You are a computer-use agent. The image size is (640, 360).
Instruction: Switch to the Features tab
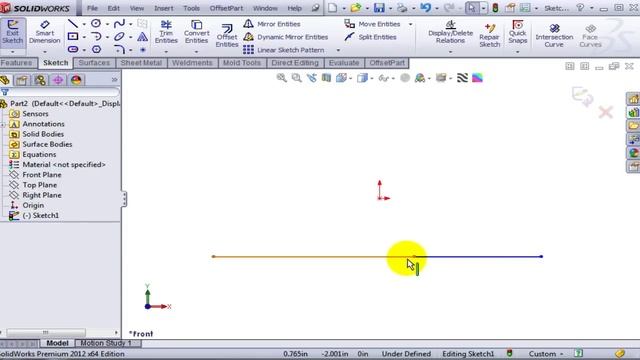(16, 63)
